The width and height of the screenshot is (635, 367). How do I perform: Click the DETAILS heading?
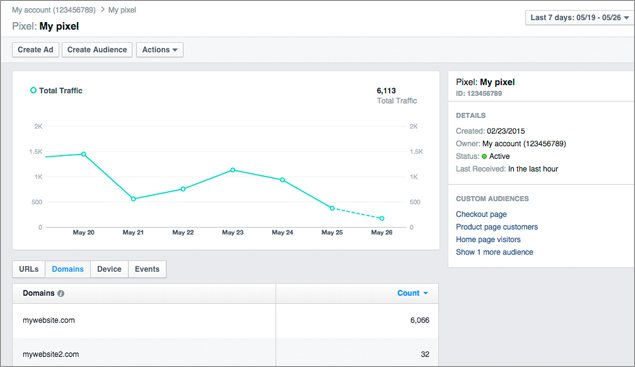point(471,115)
